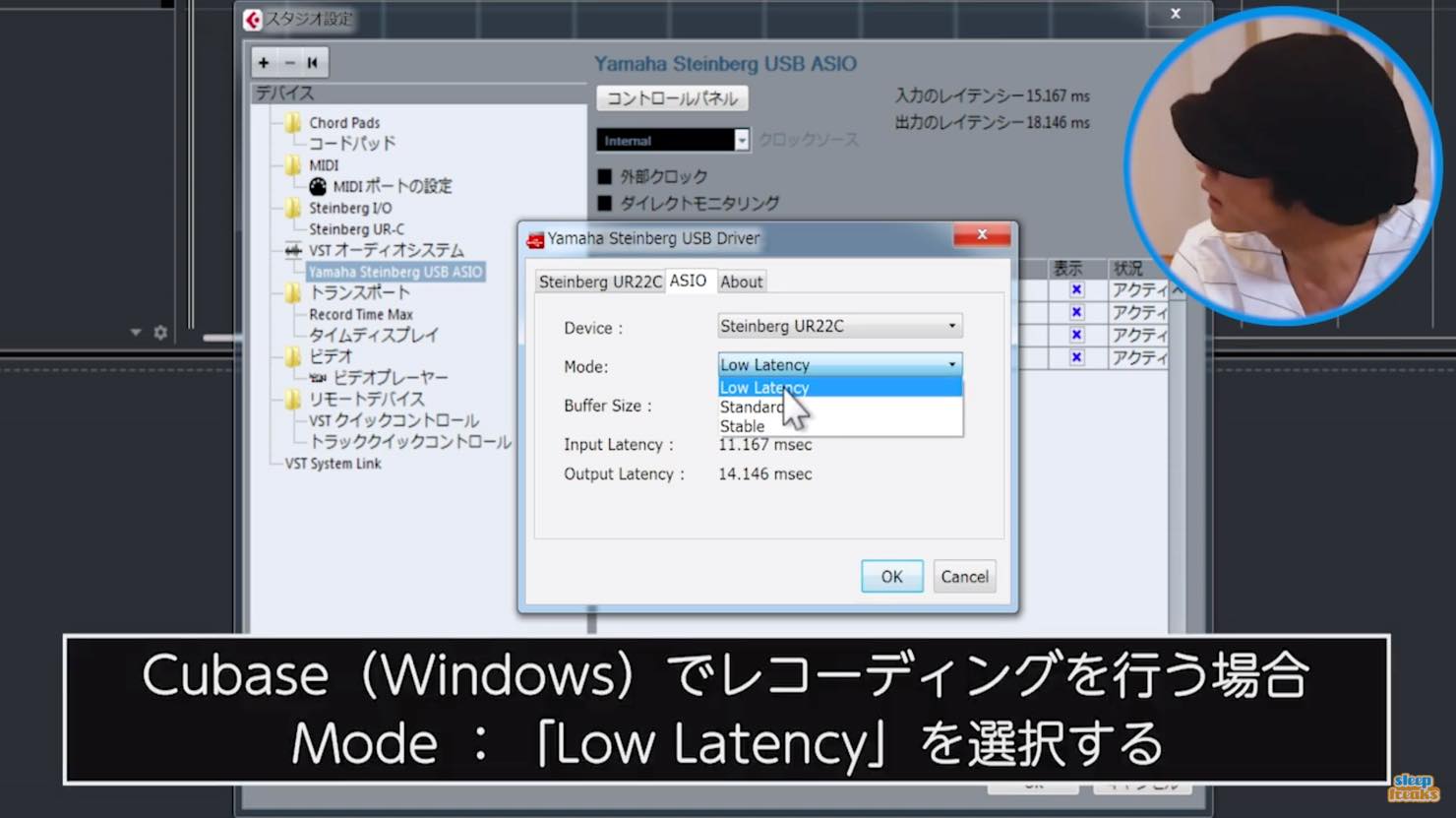This screenshot has width=1456, height=818.
Task: Select トラッククイックコントロール item
Action: click(410, 442)
